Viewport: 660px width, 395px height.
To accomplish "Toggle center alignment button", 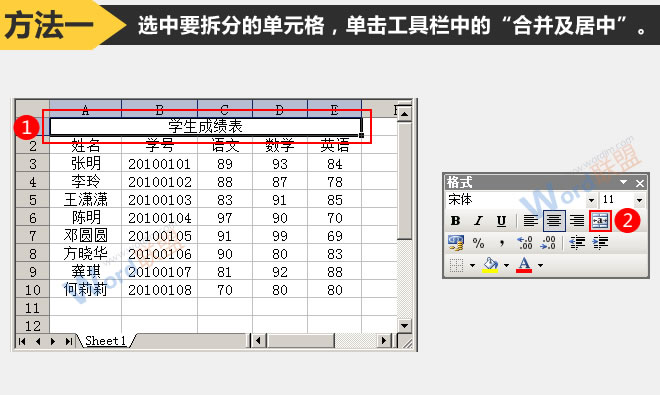I will coord(554,221).
